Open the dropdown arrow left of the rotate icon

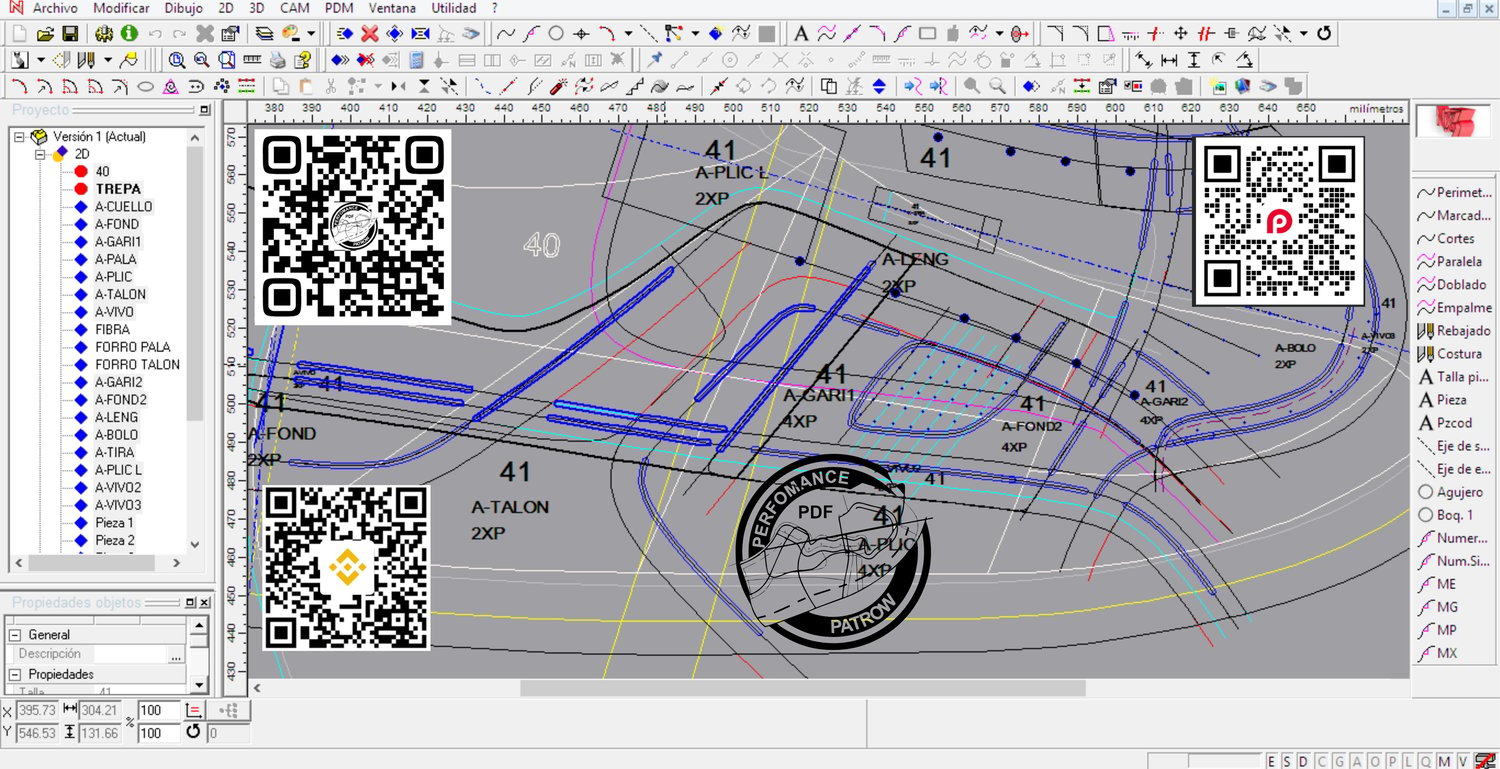(x=1303, y=34)
